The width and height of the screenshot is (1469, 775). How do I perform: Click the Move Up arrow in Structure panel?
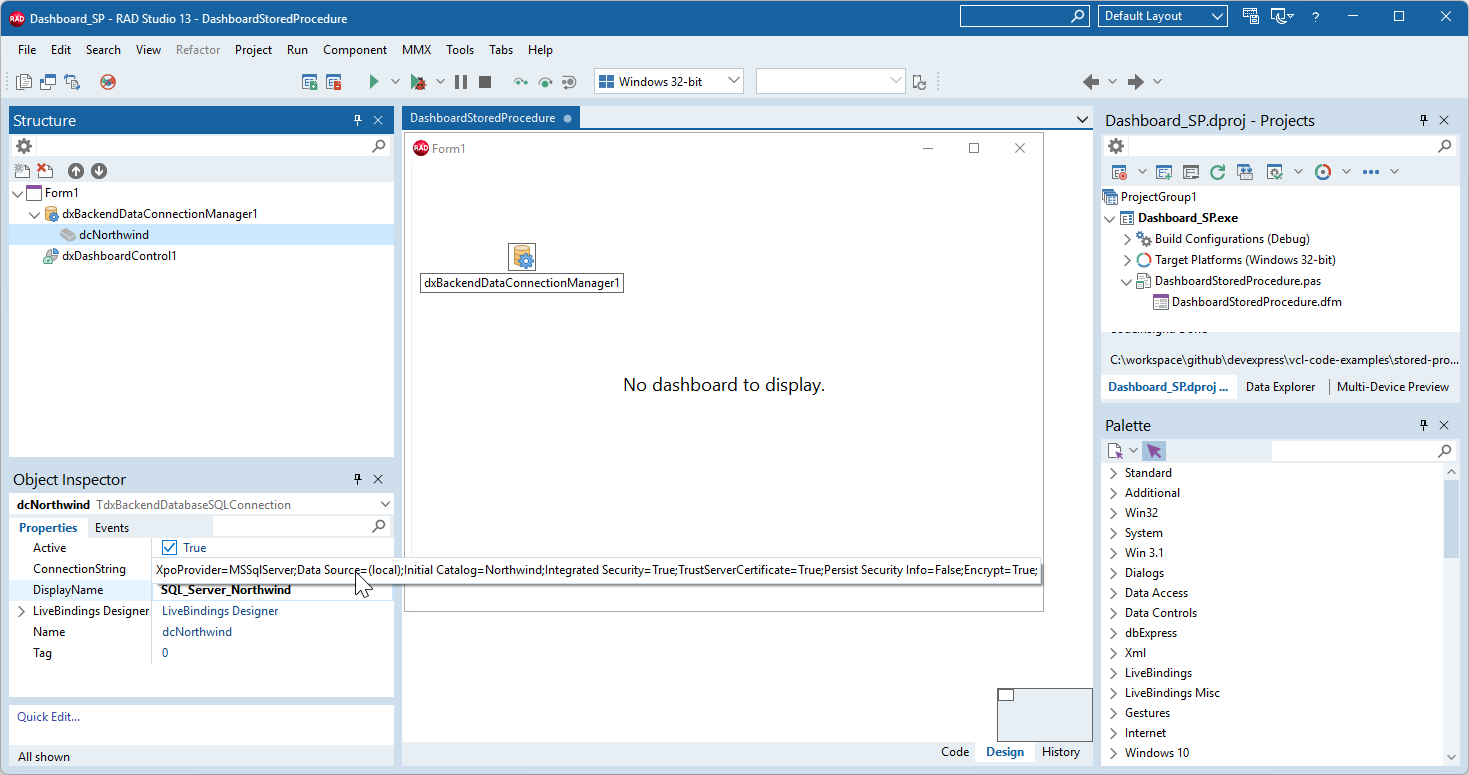(76, 171)
